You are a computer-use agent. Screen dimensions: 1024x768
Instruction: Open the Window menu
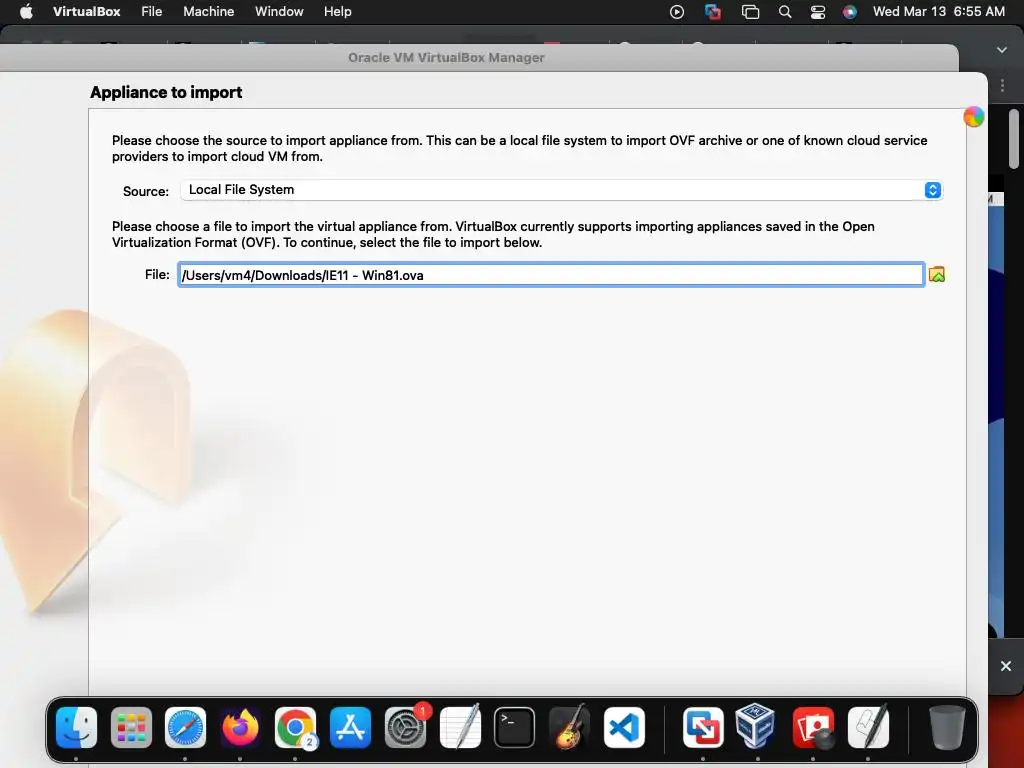point(279,12)
